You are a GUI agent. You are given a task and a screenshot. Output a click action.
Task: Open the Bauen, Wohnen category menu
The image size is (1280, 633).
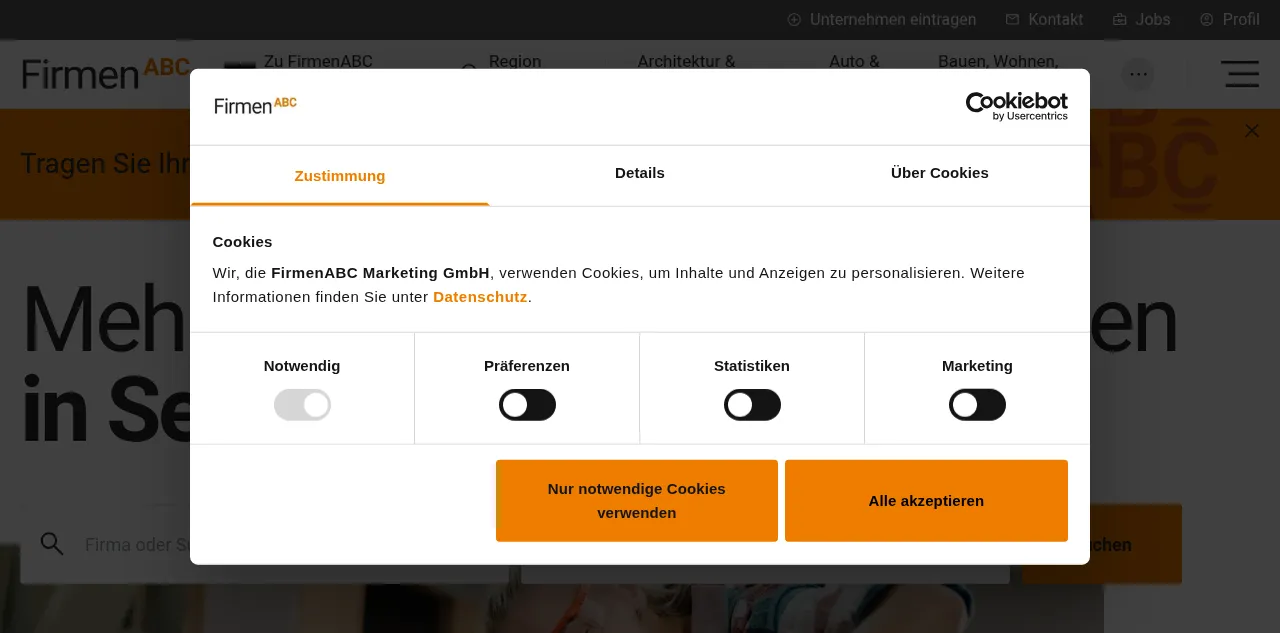click(998, 62)
